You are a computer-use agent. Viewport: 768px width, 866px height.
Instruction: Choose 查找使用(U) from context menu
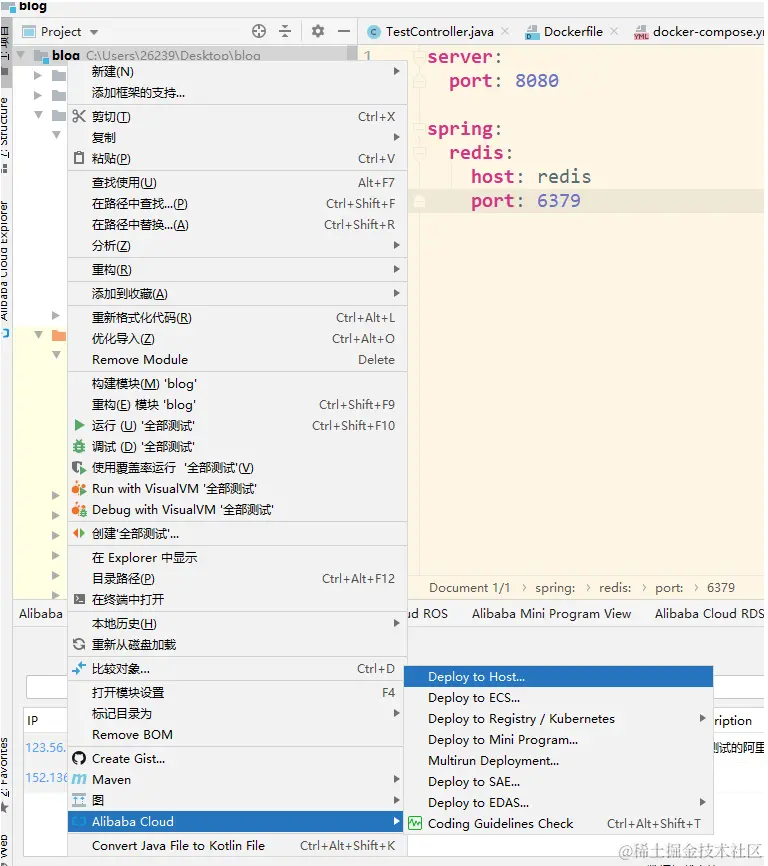tap(237, 182)
